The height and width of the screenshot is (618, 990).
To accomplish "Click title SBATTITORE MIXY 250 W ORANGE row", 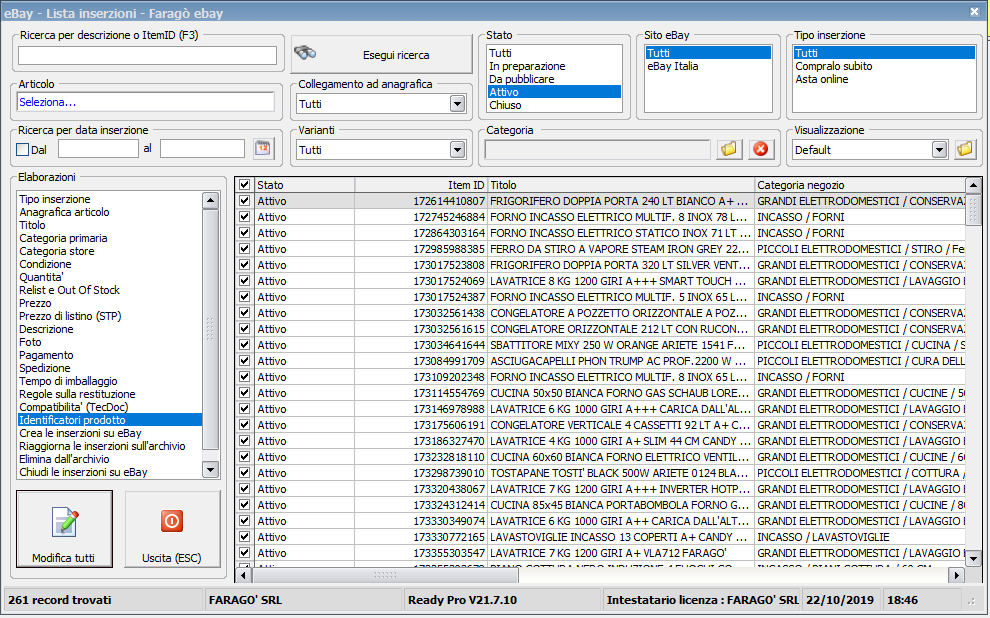I will coord(620,345).
